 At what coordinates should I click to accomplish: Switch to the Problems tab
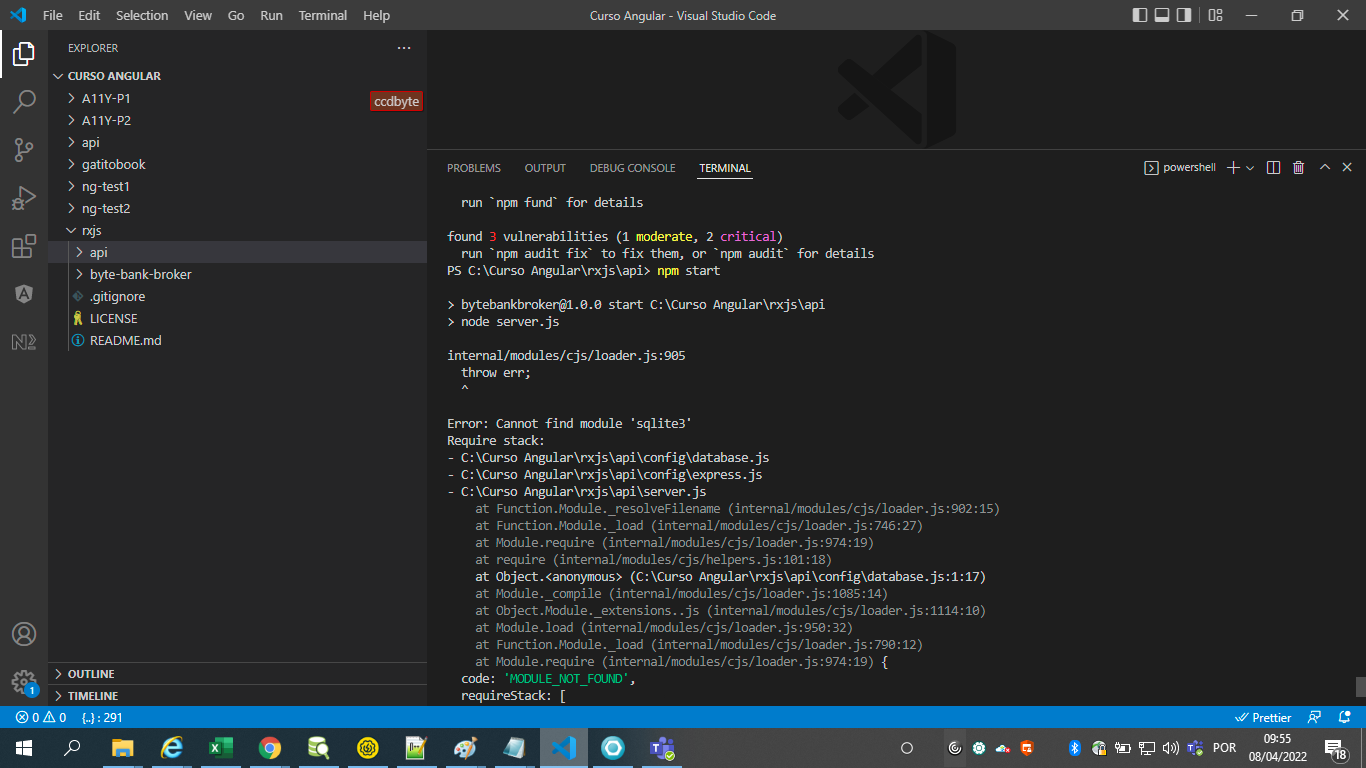474,168
